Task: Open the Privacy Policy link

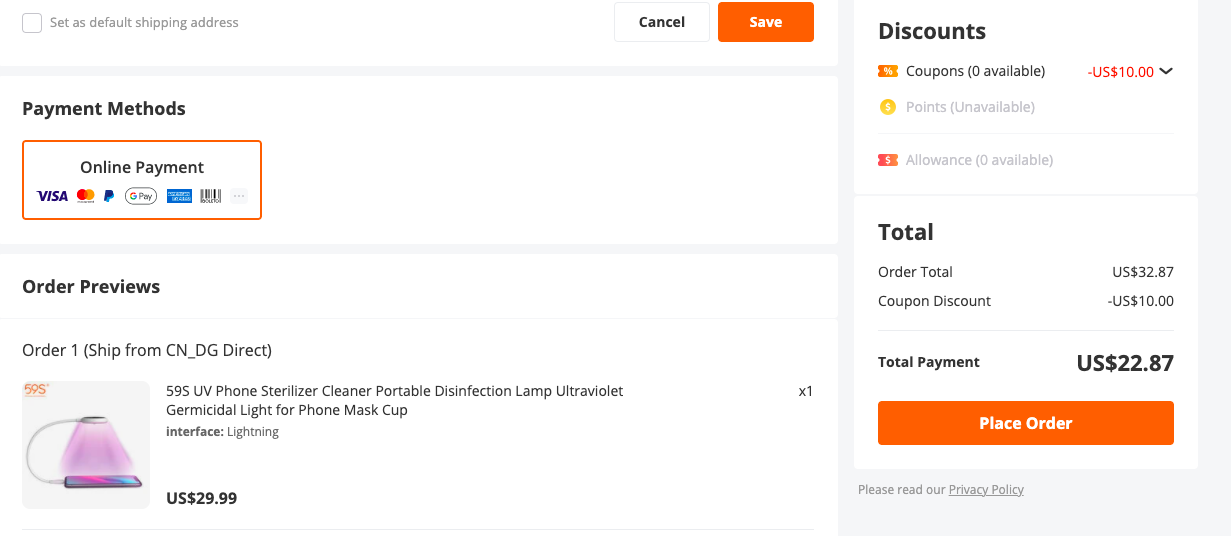Action: click(x=986, y=490)
